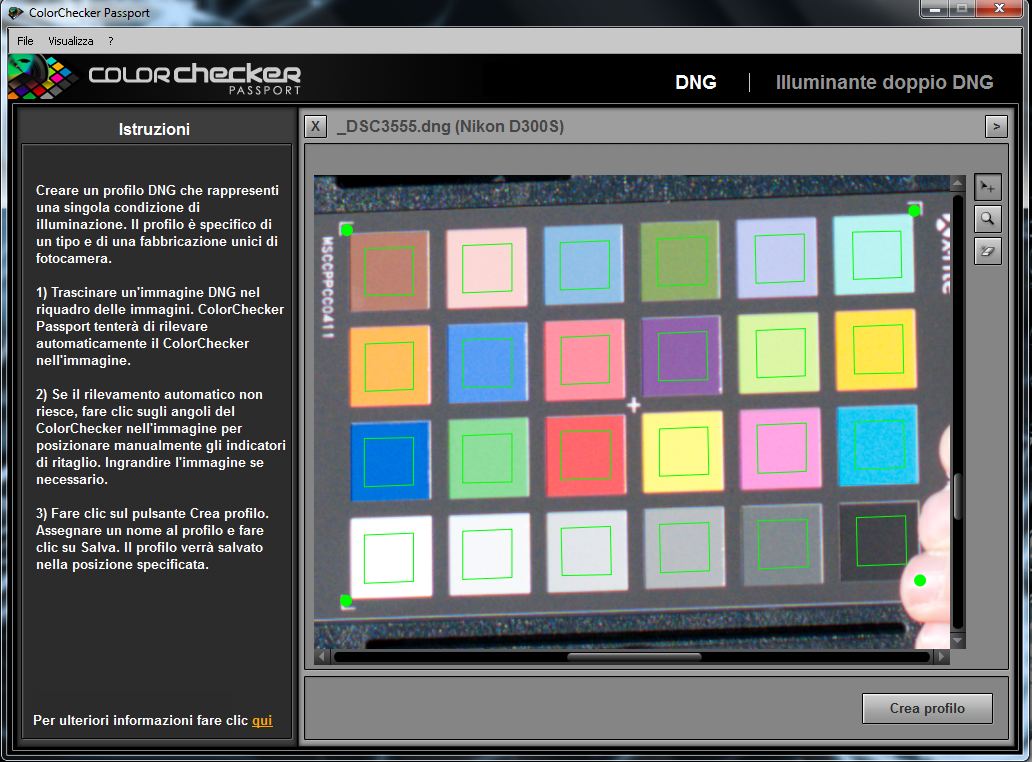Image resolution: width=1032 pixels, height=762 pixels.
Task: Maximize the ColorChecker Passport window
Action: pyautogui.click(x=962, y=9)
